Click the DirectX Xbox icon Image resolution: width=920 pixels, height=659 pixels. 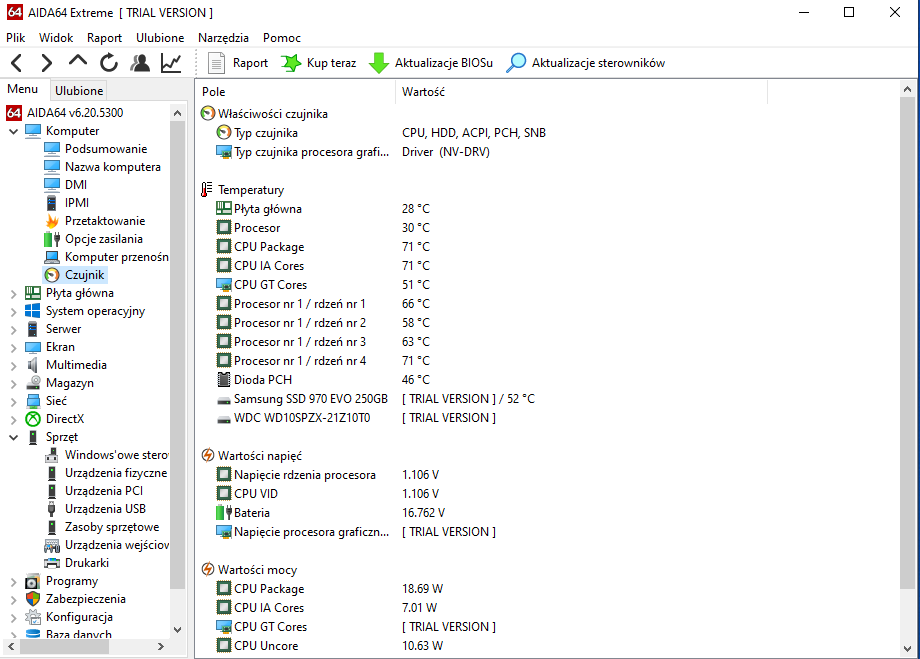(33, 419)
